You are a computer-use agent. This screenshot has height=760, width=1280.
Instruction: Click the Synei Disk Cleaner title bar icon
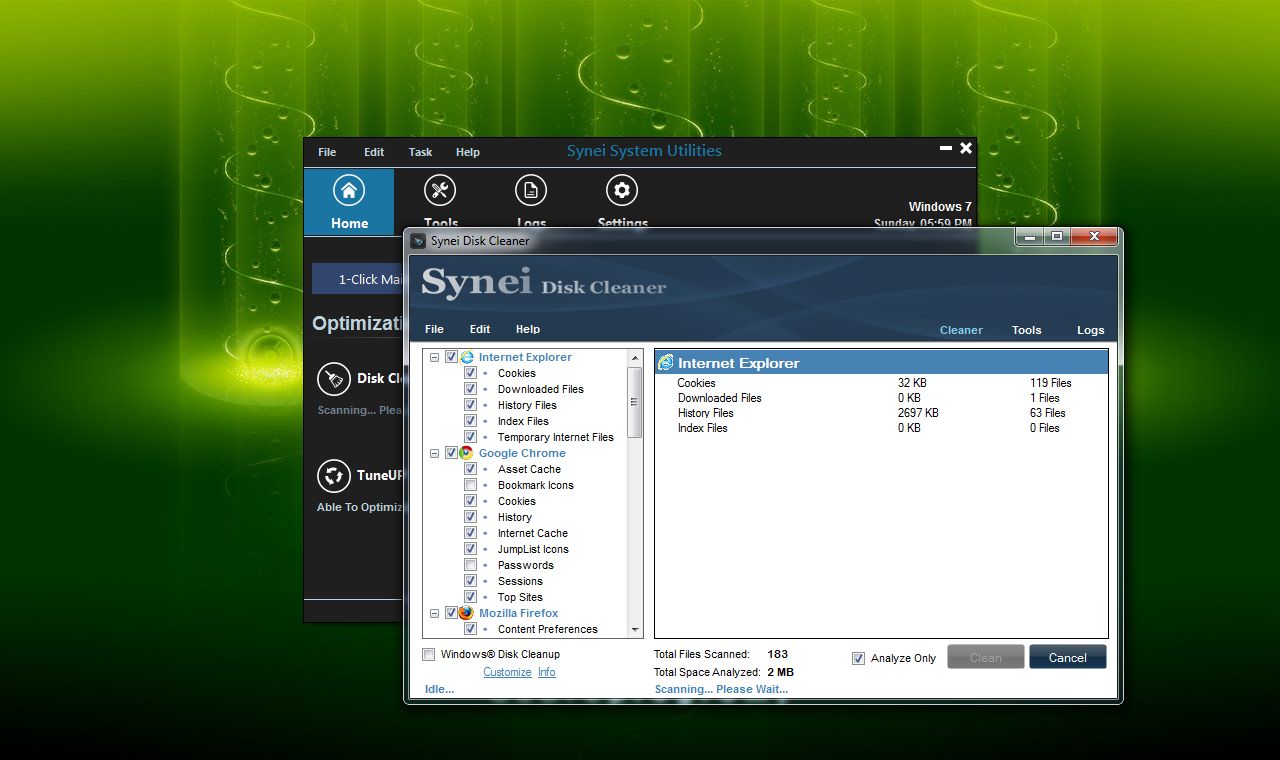(418, 241)
